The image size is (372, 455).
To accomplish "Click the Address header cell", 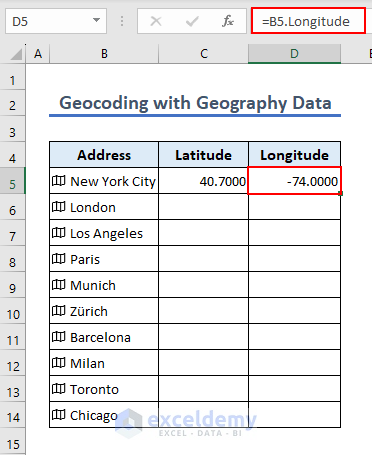I will [104, 155].
